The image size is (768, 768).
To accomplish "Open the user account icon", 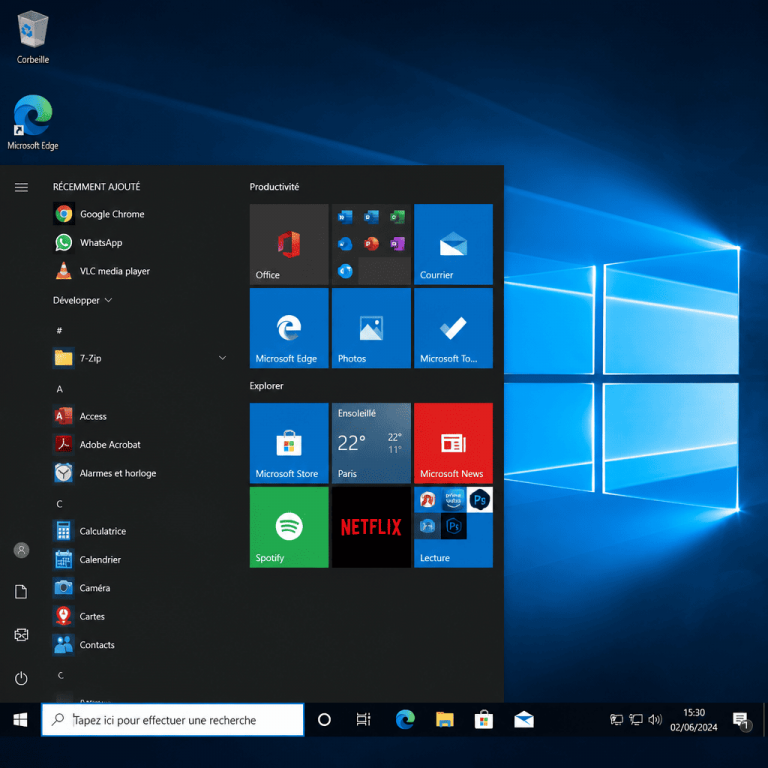I will click(21, 550).
